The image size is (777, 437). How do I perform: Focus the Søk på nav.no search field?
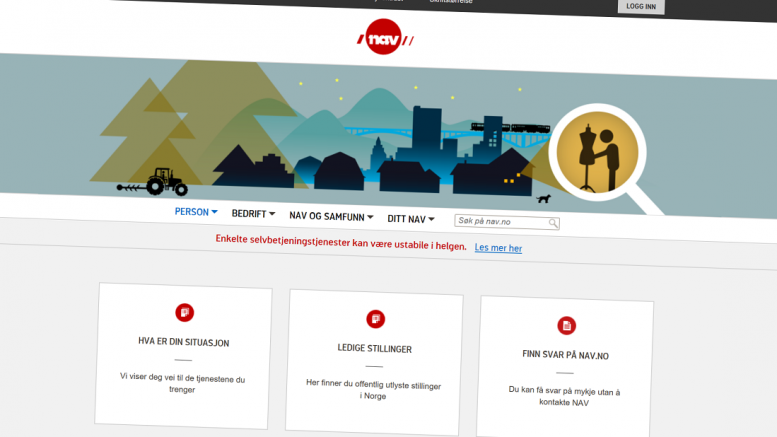[507, 222]
